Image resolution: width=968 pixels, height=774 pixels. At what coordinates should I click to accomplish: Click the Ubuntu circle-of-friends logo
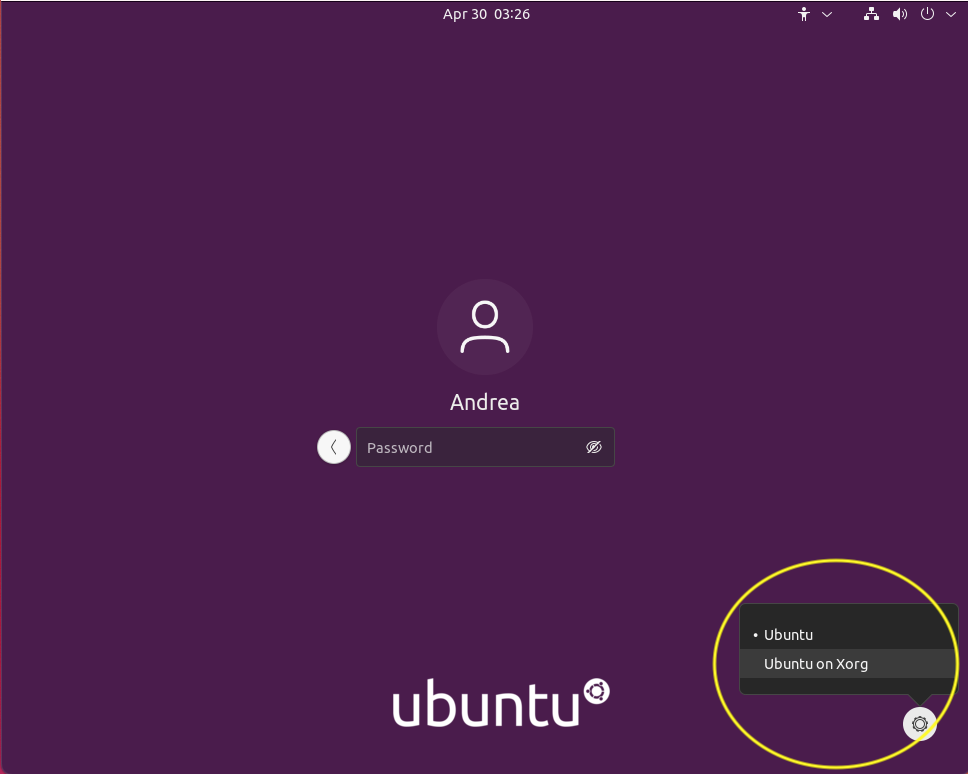596,689
